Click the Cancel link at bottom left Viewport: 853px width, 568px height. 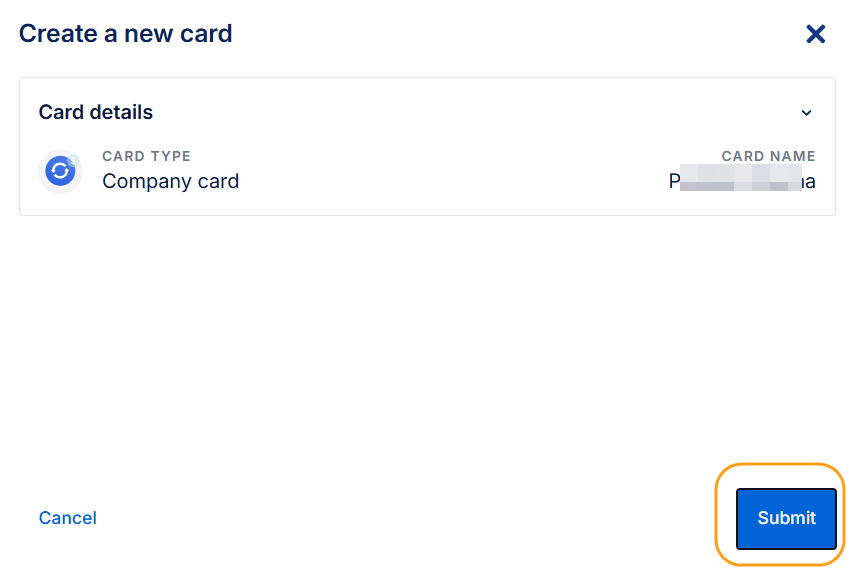point(68,518)
